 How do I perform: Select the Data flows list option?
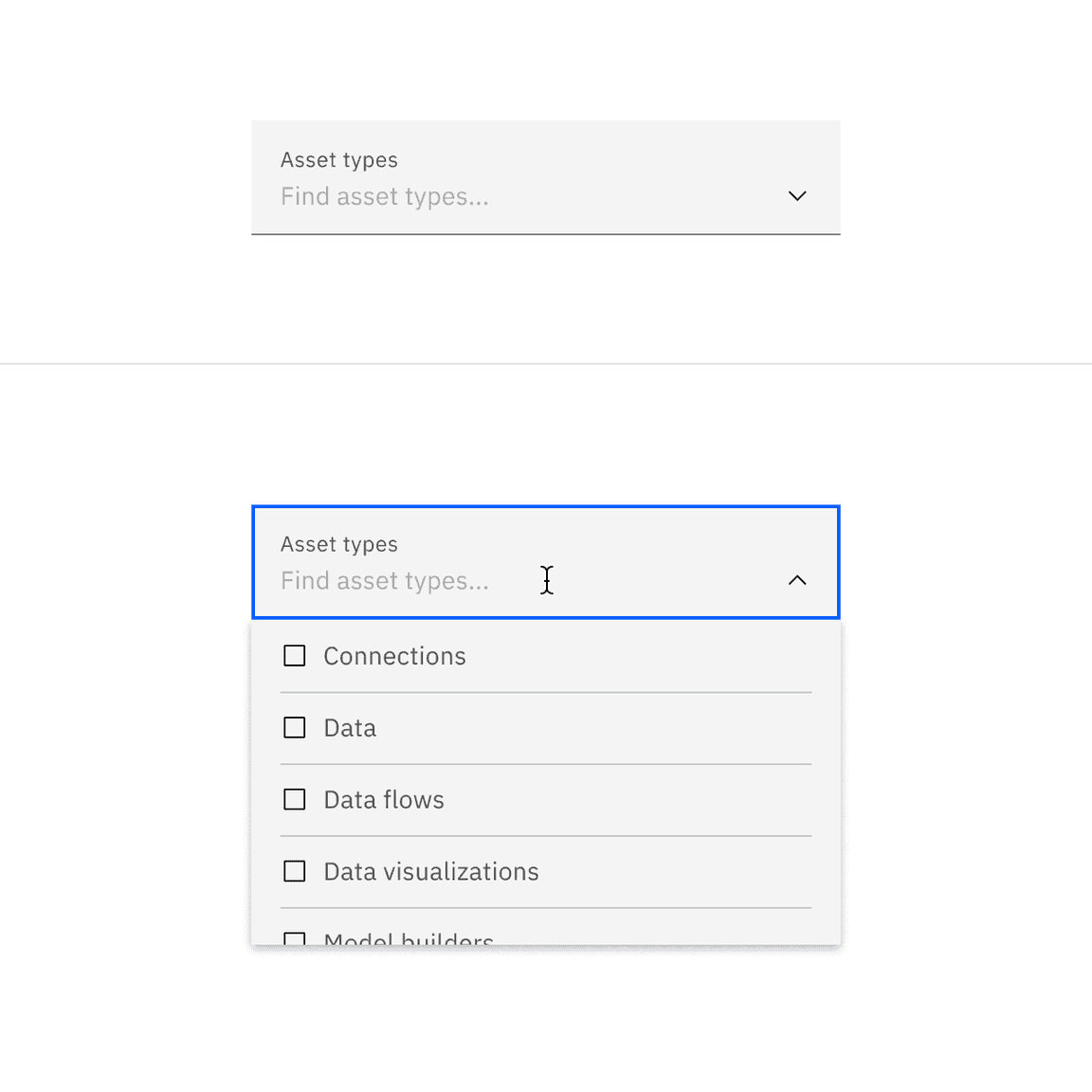coord(383,799)
